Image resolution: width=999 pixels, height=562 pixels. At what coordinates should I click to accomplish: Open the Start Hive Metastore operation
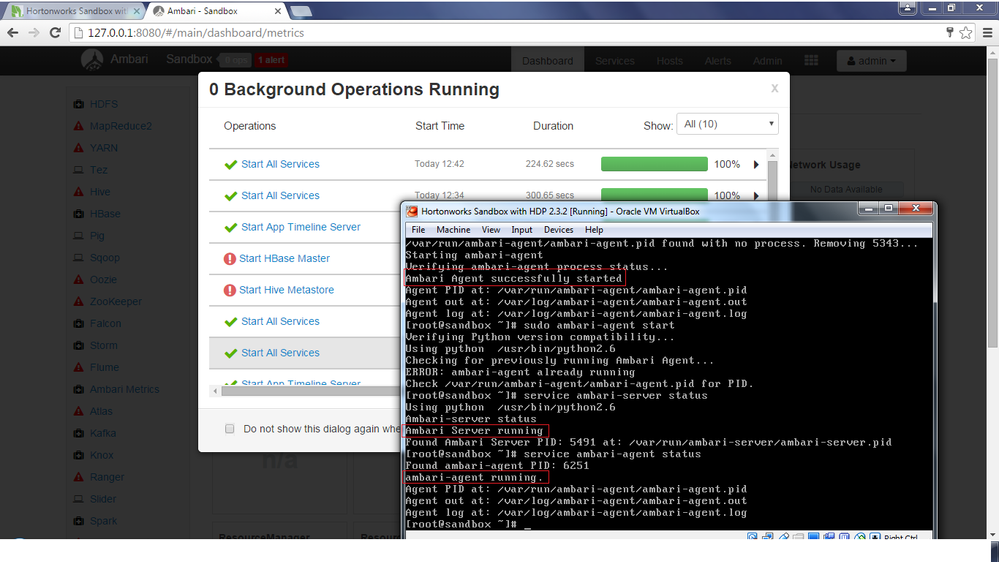(x=286, y=290)
